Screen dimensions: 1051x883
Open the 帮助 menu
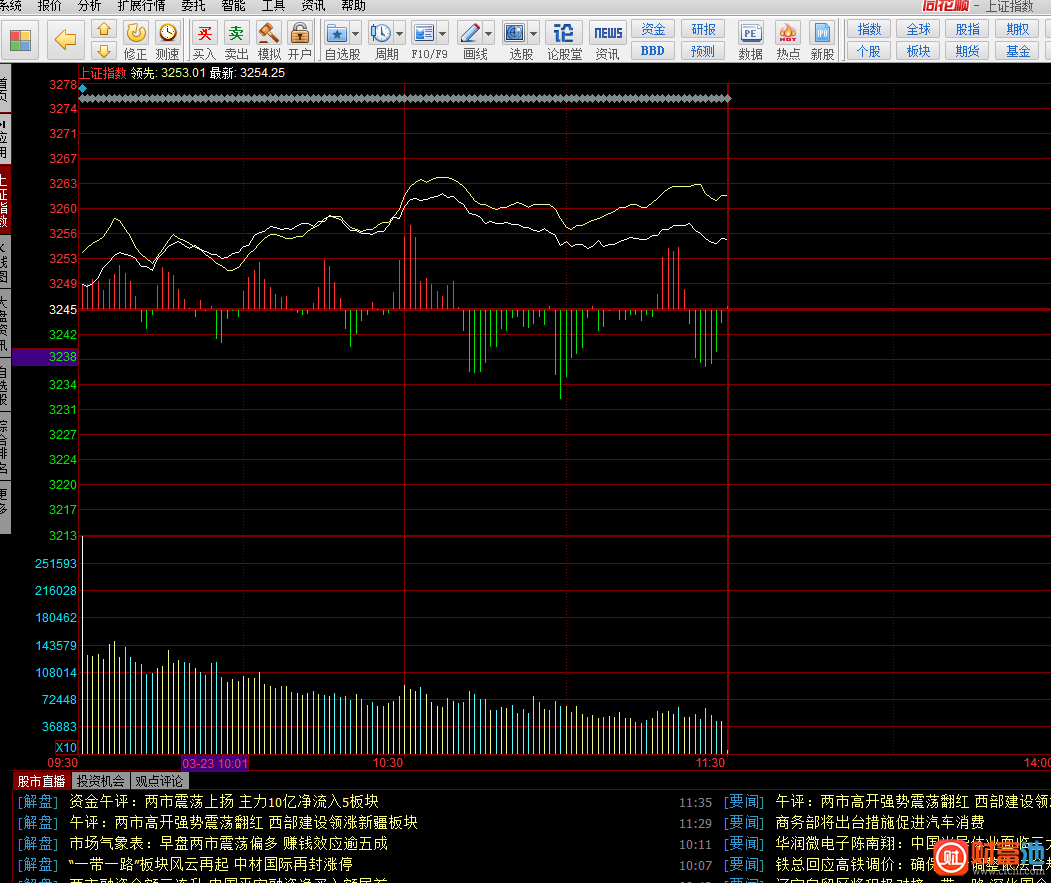click(x=353, y=6)
